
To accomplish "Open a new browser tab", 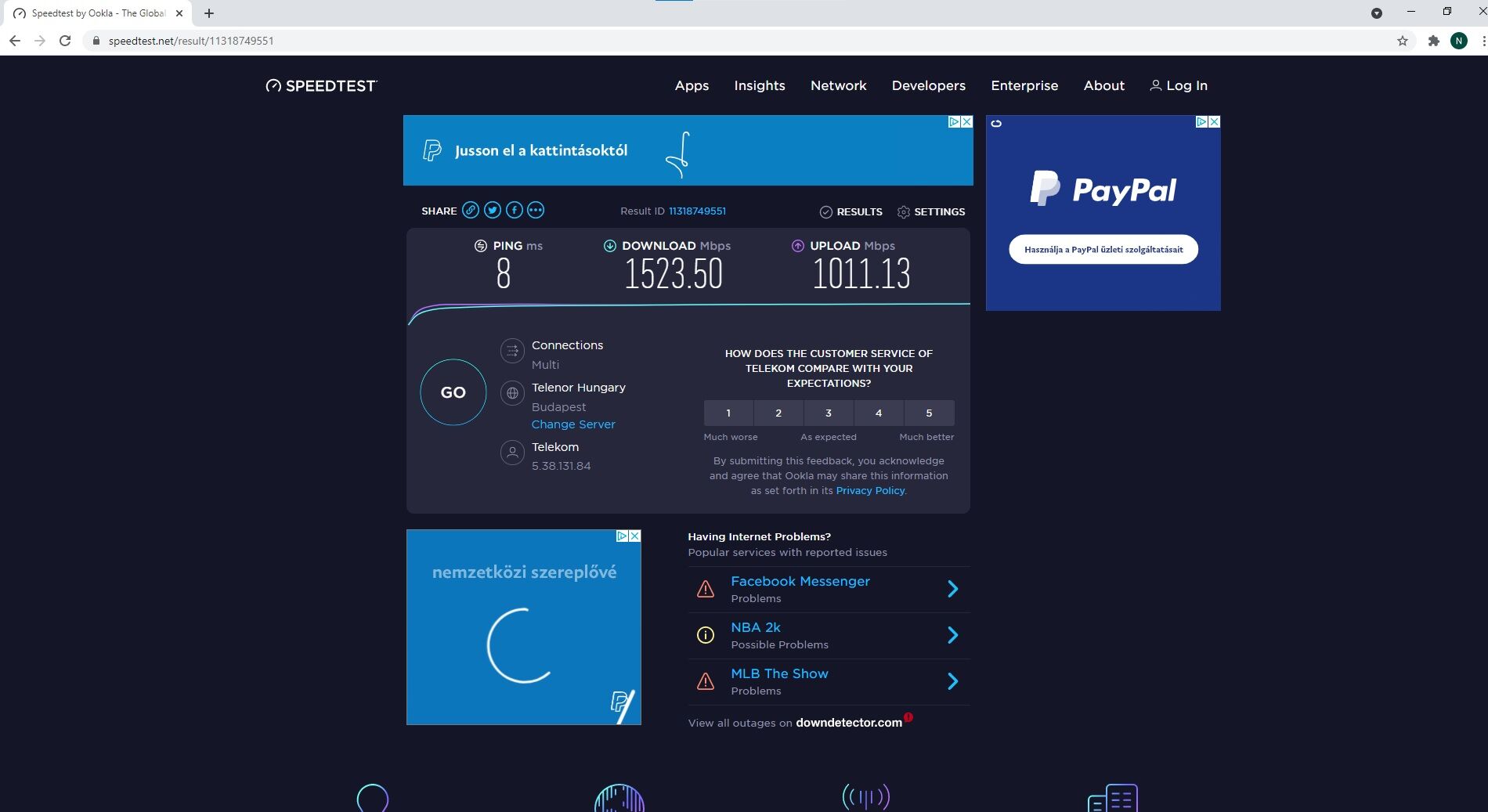I will pyautogui.click(x=209, y=13).
